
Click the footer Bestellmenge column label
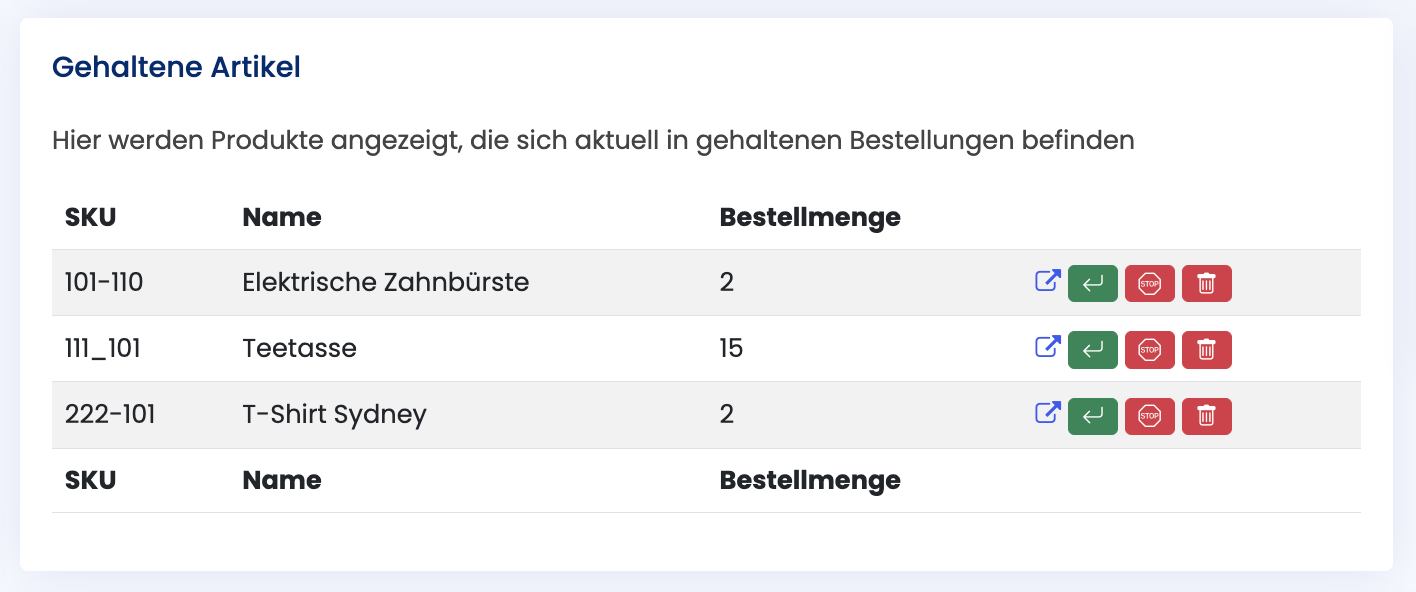810,480
